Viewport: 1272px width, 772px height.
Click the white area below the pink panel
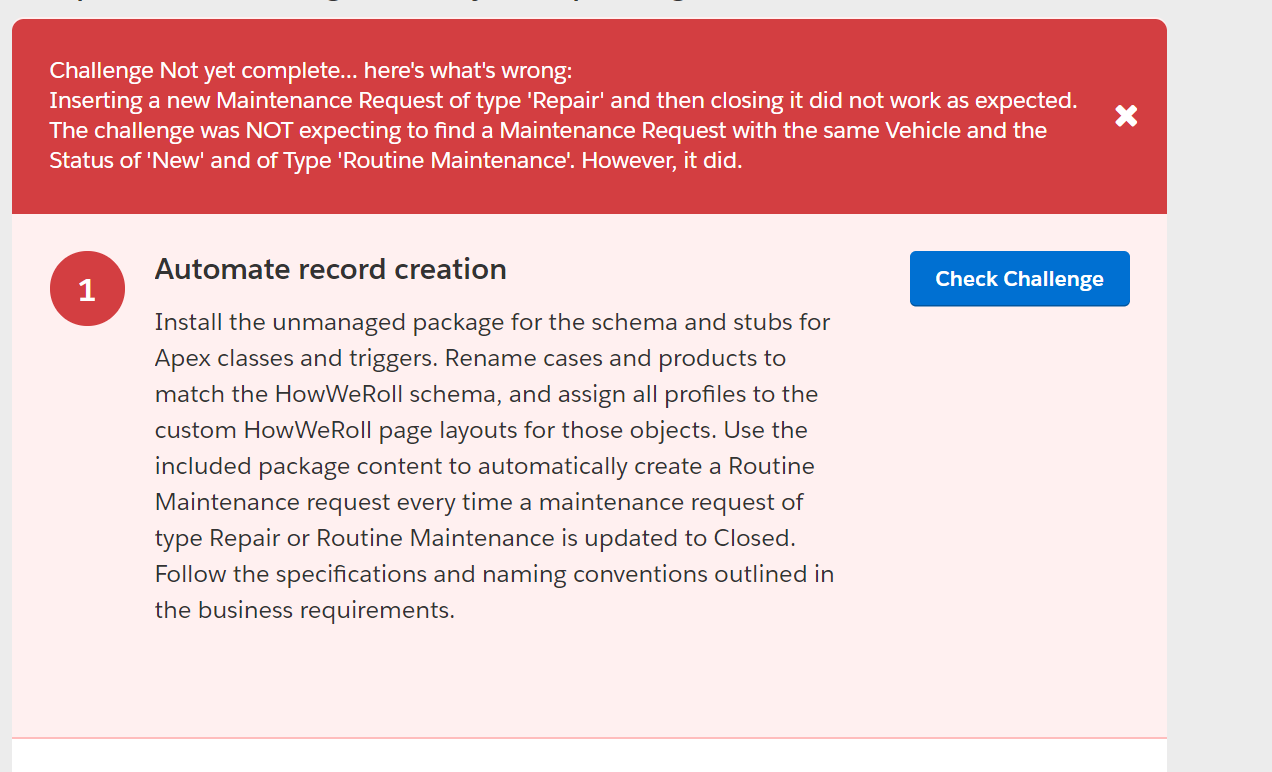coord(589,756)
